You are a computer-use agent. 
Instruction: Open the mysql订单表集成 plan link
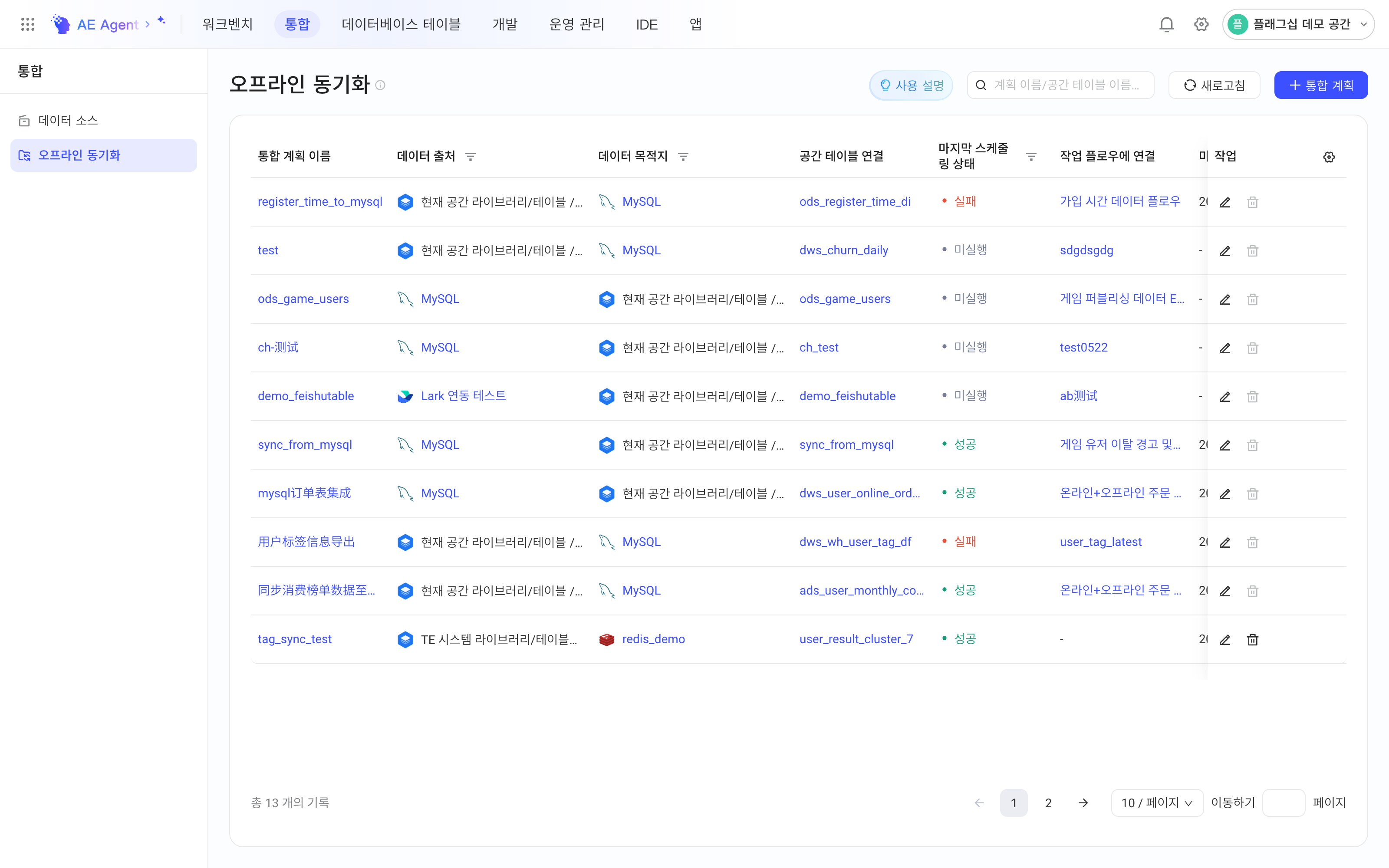(304, 493)
